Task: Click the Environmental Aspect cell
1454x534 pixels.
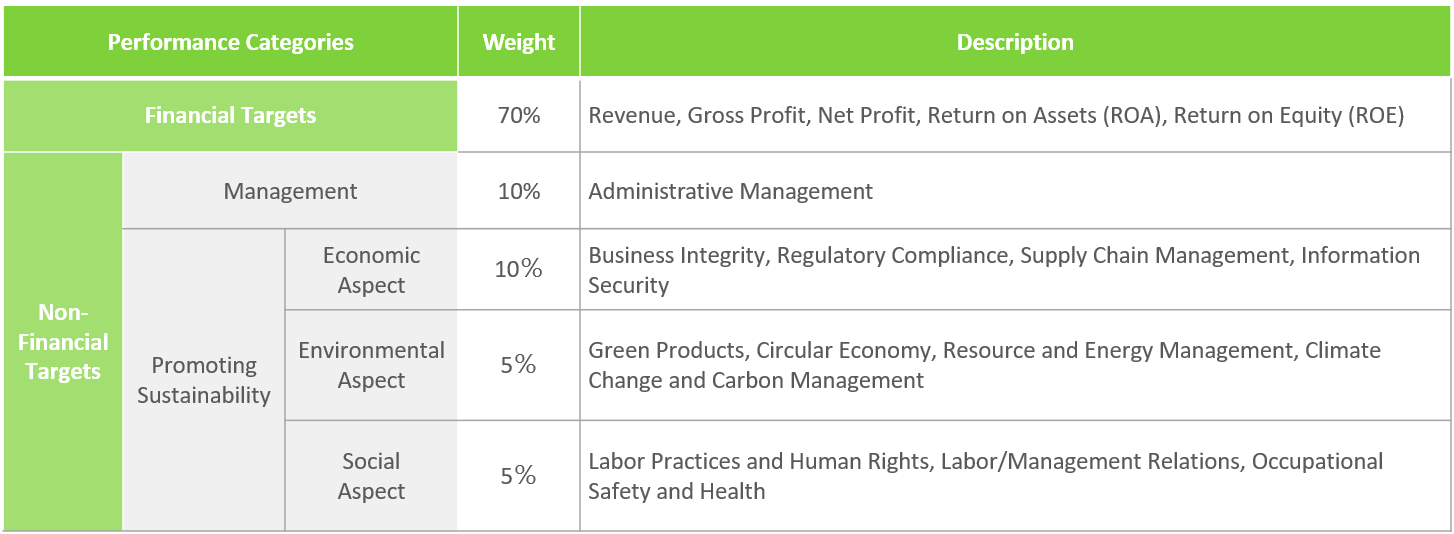Action: point(371,365)
